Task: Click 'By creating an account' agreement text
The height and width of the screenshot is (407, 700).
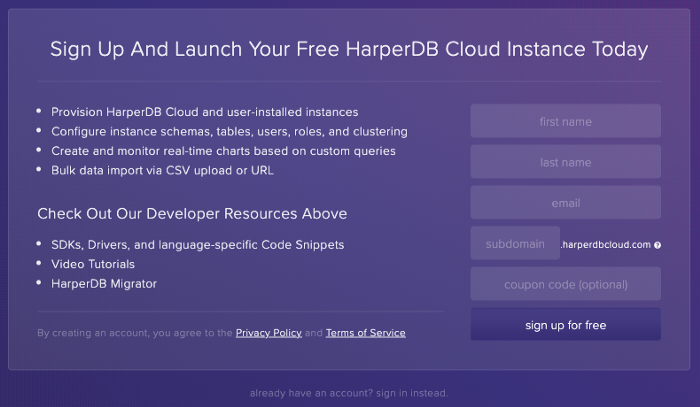Action: pyautogui.click(x=135, y=333)
